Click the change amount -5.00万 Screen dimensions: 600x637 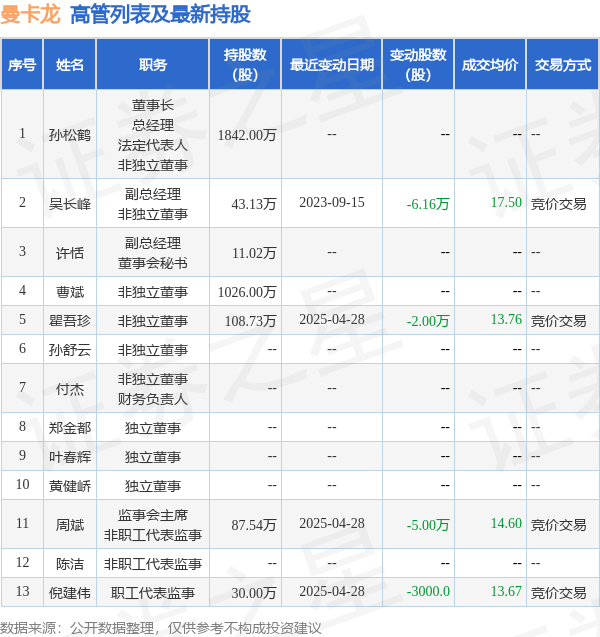tap(428, 525)
